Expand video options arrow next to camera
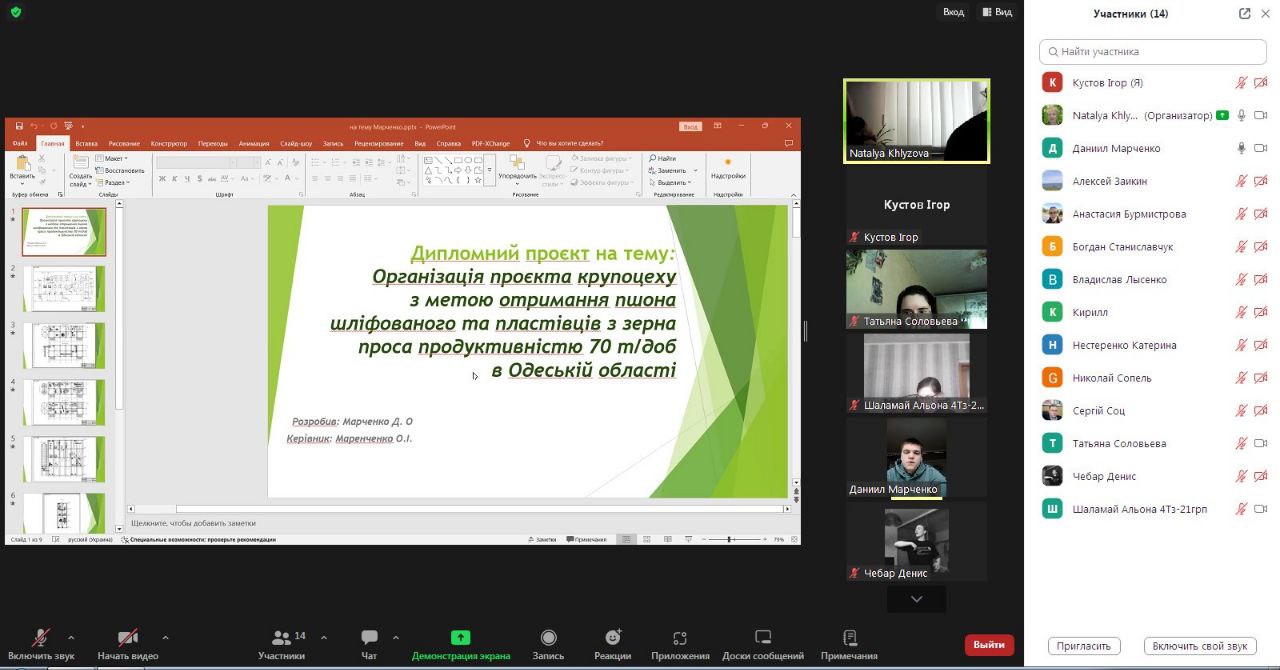This screenshot has height=670, width=1280. point(165,637)
